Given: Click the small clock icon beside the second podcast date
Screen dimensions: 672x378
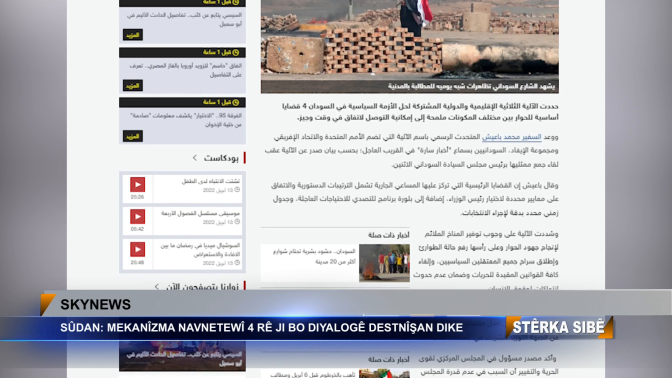Looking at the screenshot, I should (x=237, y=222).
